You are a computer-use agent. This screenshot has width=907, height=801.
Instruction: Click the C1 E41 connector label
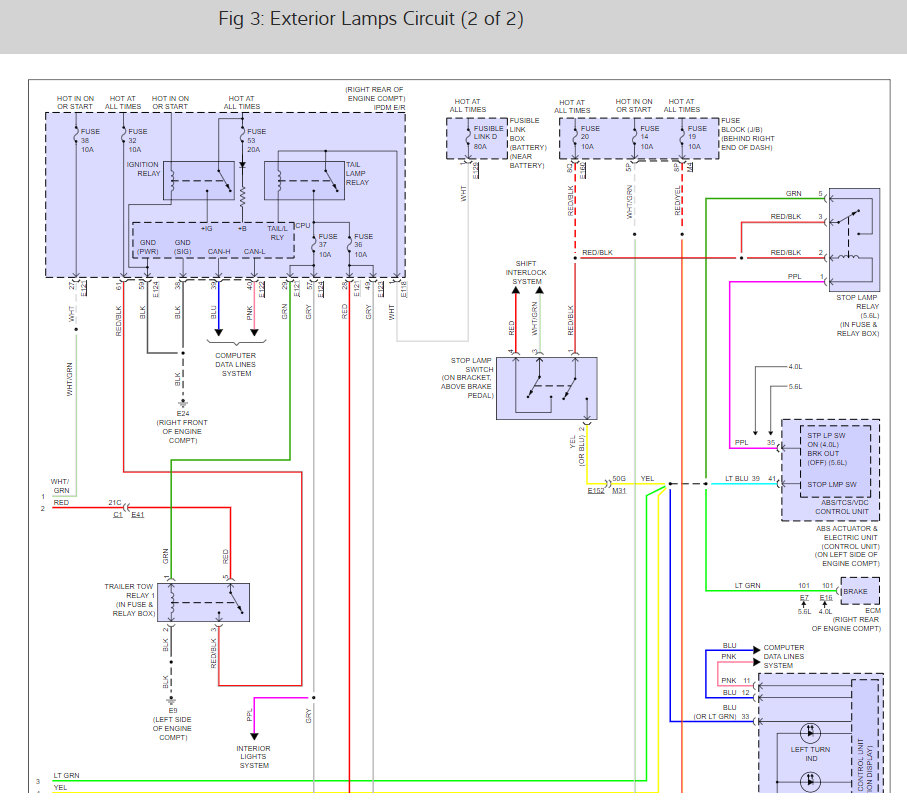tap(128, 515)
